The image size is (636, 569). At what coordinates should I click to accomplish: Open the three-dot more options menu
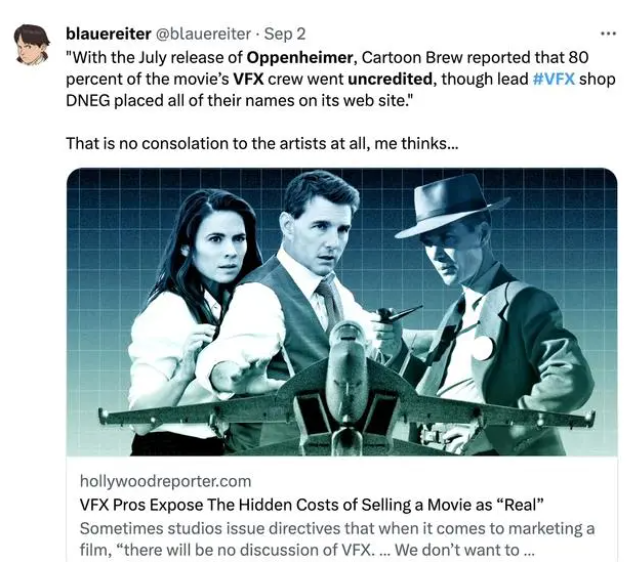click(x=608, y=33)
